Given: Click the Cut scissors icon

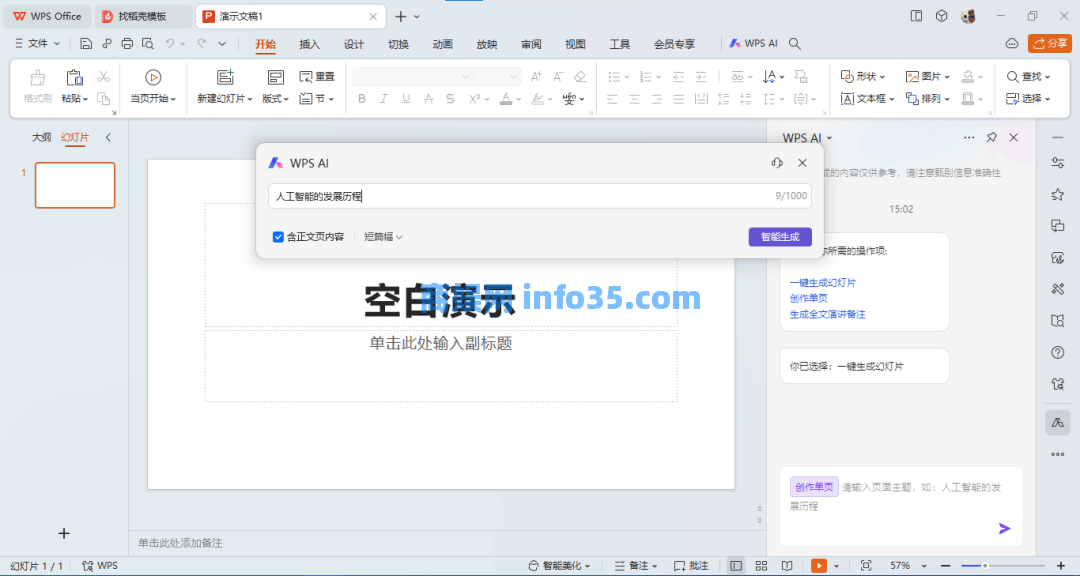Looking at the screenshot, I should [103, 76].
